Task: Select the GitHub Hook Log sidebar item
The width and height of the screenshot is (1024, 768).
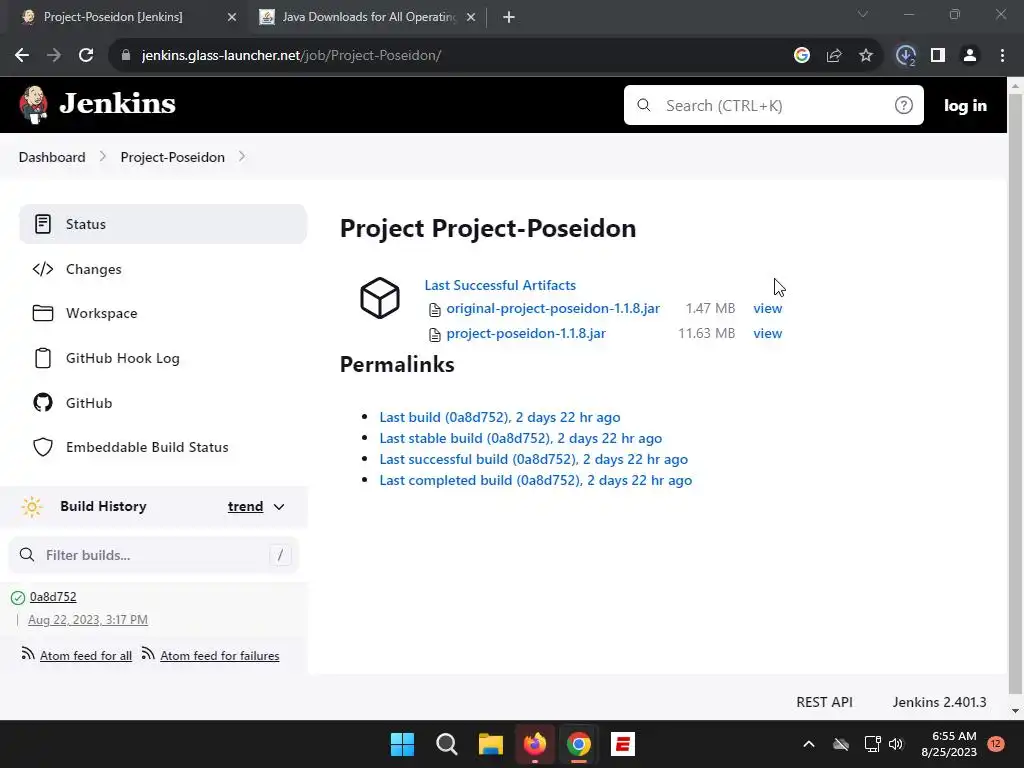Action: pos(163,358)
